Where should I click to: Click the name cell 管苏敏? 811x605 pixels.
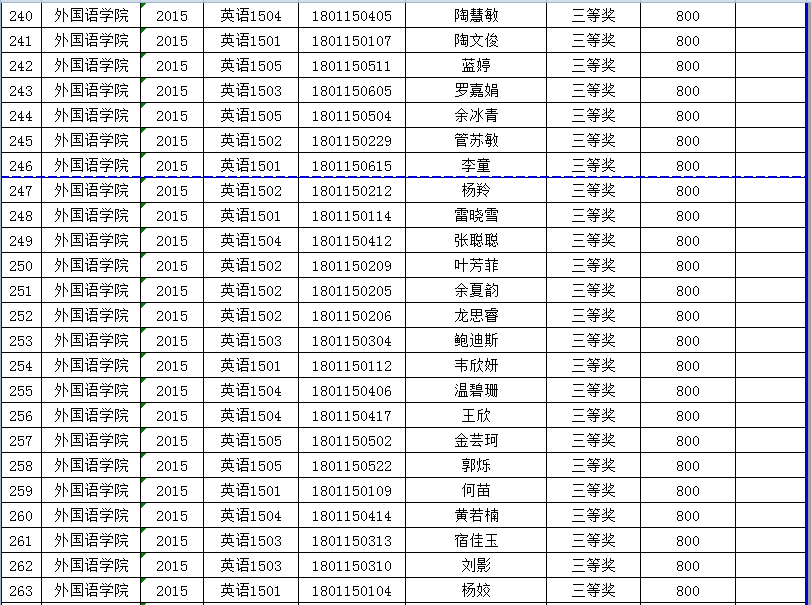[475, 141]
